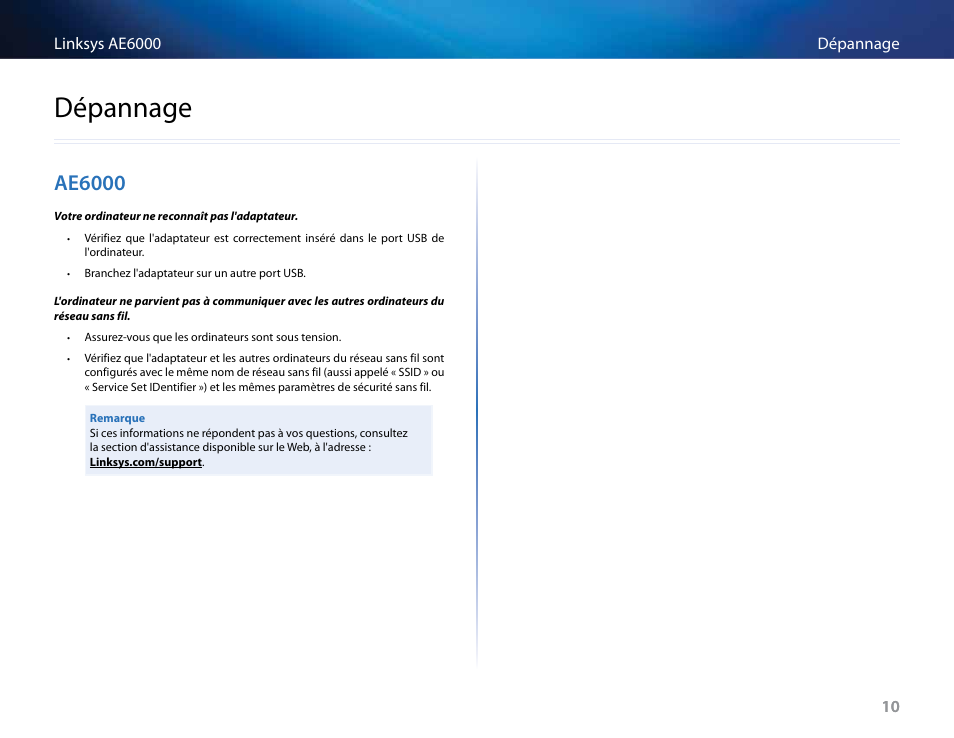The width and height of the screenshot is (954, 738).
Task: Select the large 'Dépannage' page title
Action: tap(123, 108)
